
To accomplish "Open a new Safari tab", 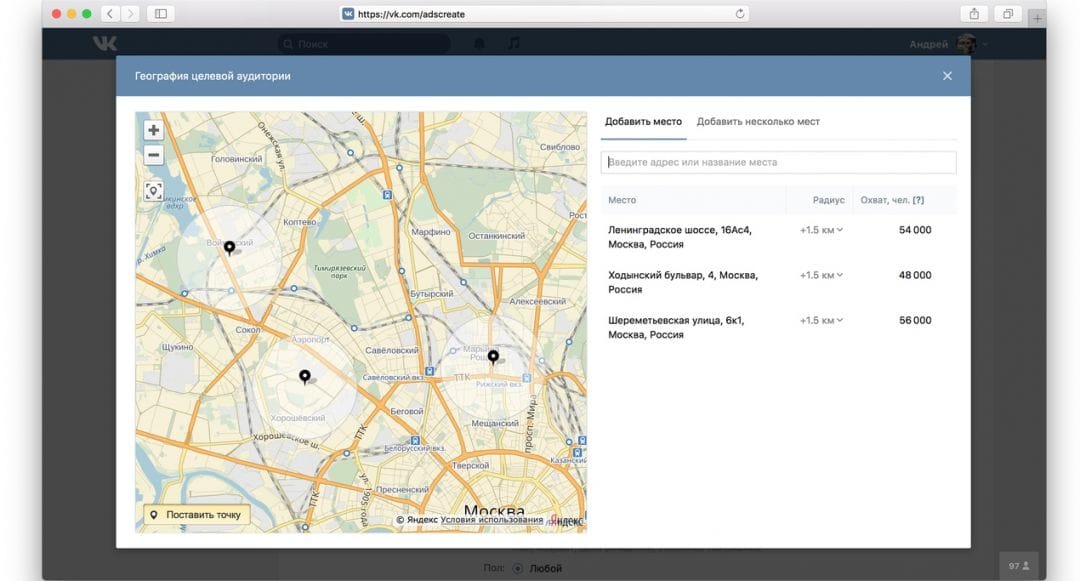I will click(x=1037, y=18).
